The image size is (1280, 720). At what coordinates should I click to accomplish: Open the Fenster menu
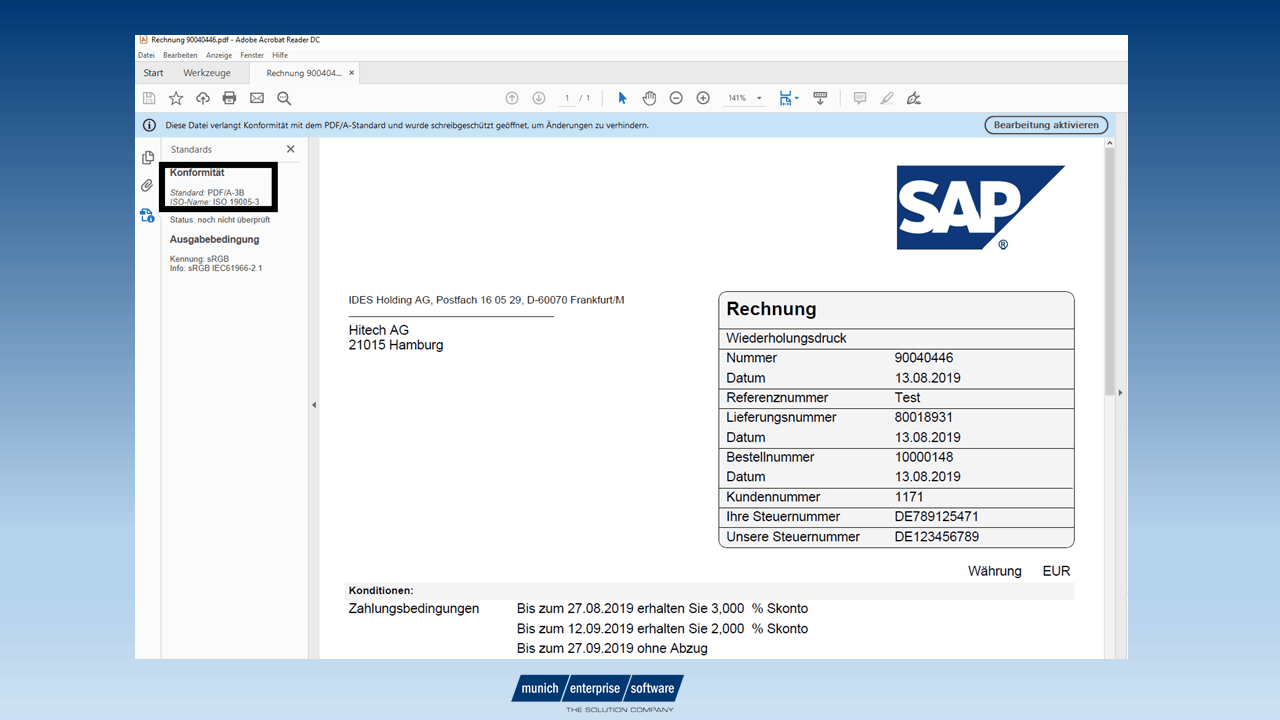(x=252, y=55)
